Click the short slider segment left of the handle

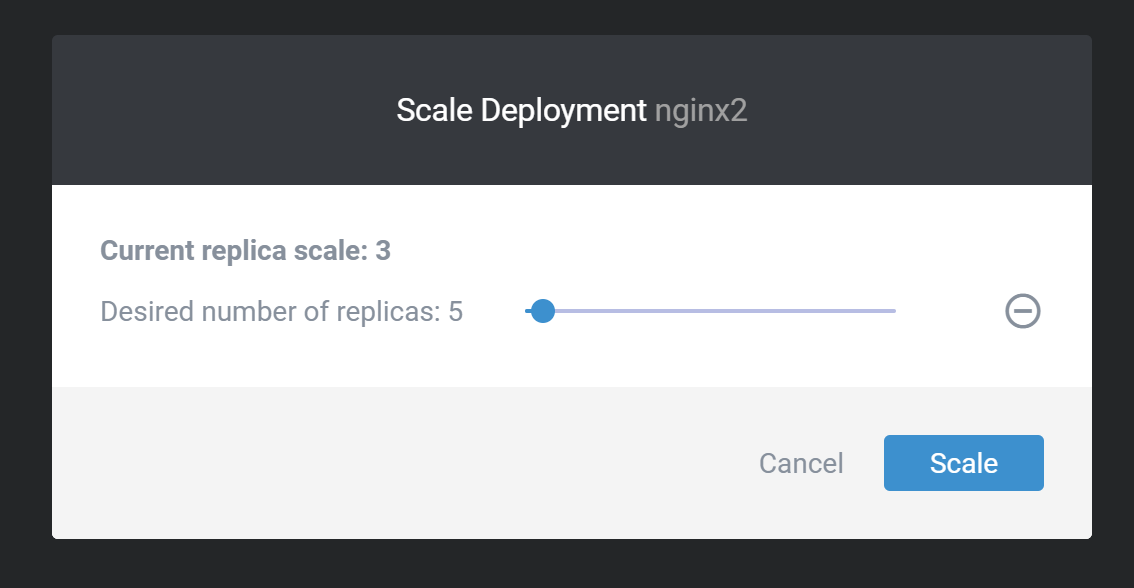528,311
